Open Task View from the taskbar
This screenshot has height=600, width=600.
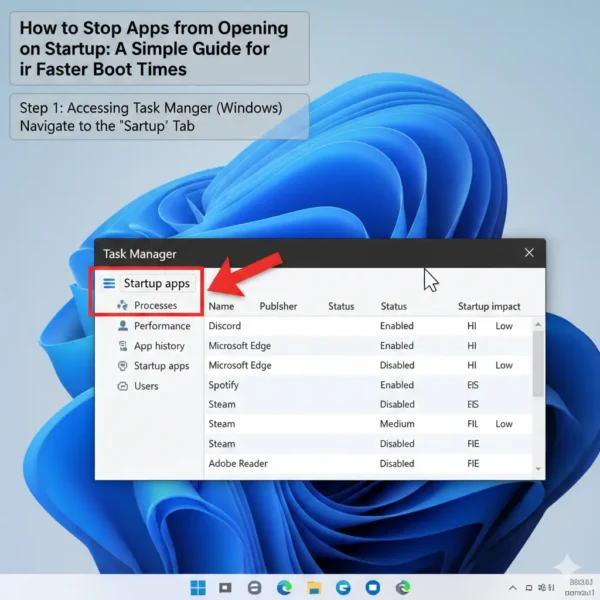click(x=225, y=587)
